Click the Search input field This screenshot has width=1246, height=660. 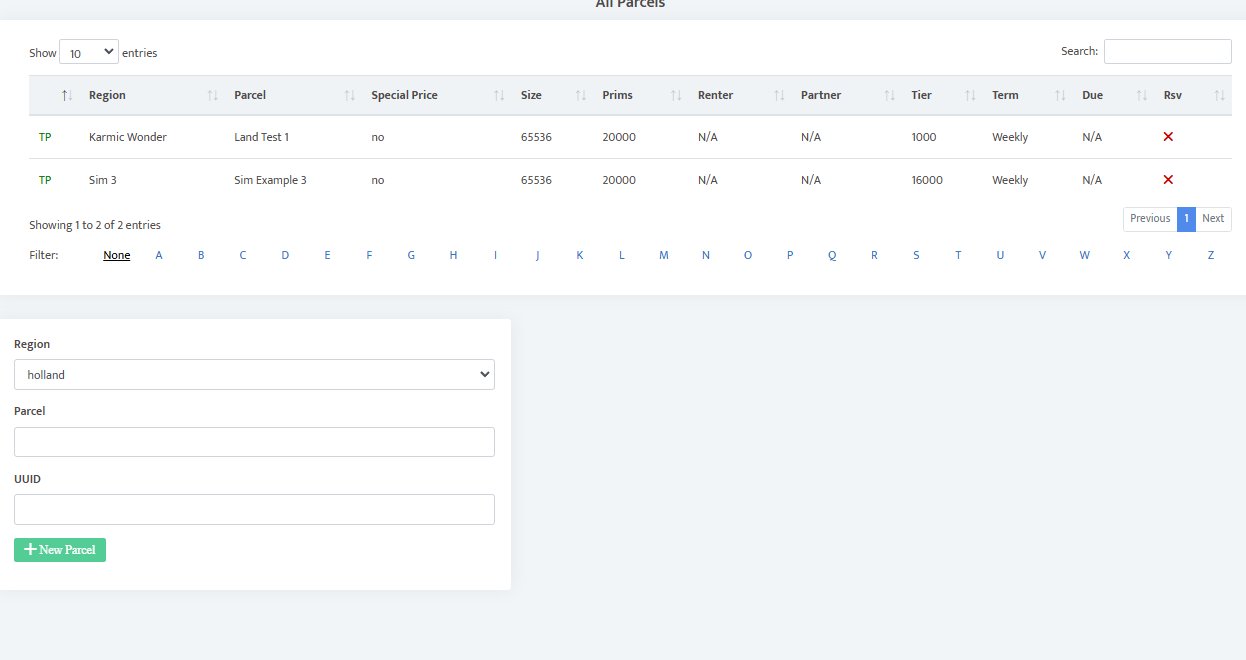[x=1167, y=51]
